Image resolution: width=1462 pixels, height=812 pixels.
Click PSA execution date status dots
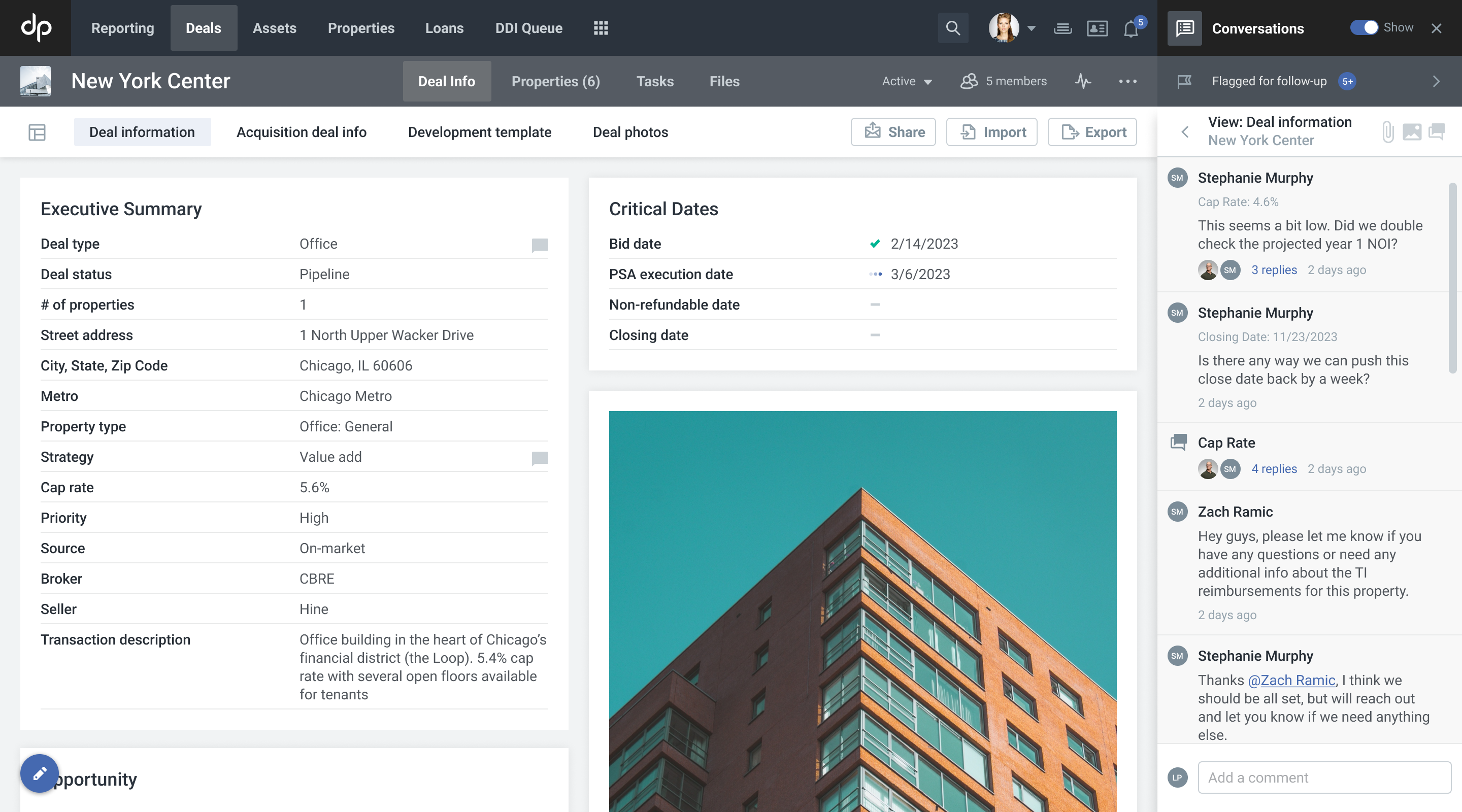tap(875, 274)
